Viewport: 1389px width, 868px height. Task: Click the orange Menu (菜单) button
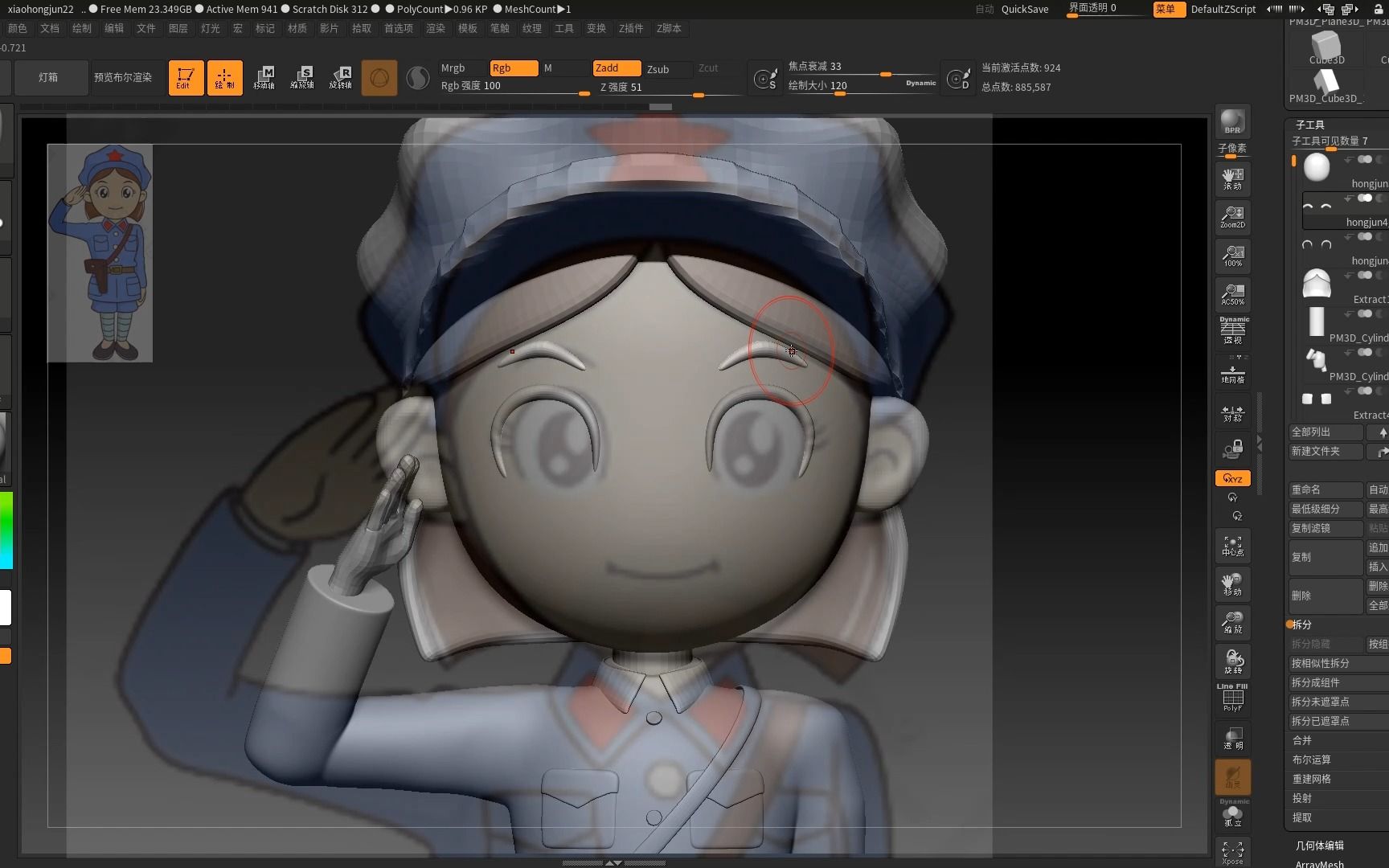(x=1169, y=9)
